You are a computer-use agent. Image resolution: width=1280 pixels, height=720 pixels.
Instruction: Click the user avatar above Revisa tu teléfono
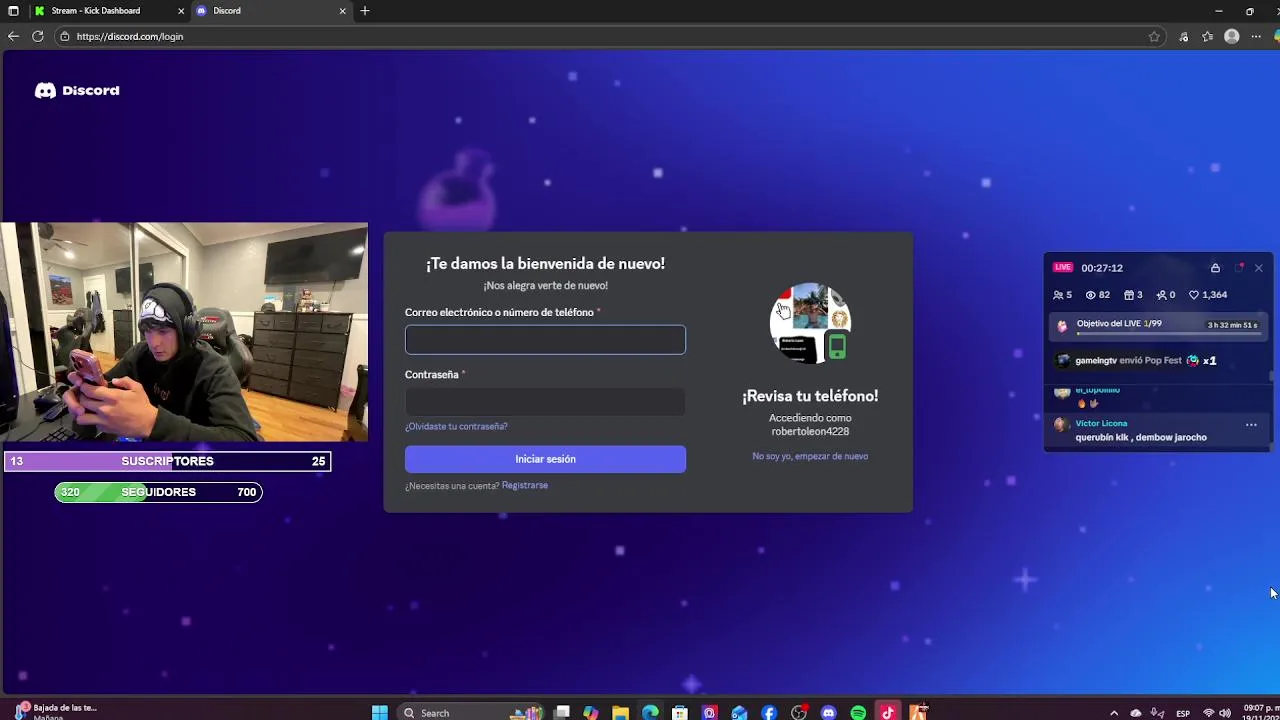tap(810, 323)
